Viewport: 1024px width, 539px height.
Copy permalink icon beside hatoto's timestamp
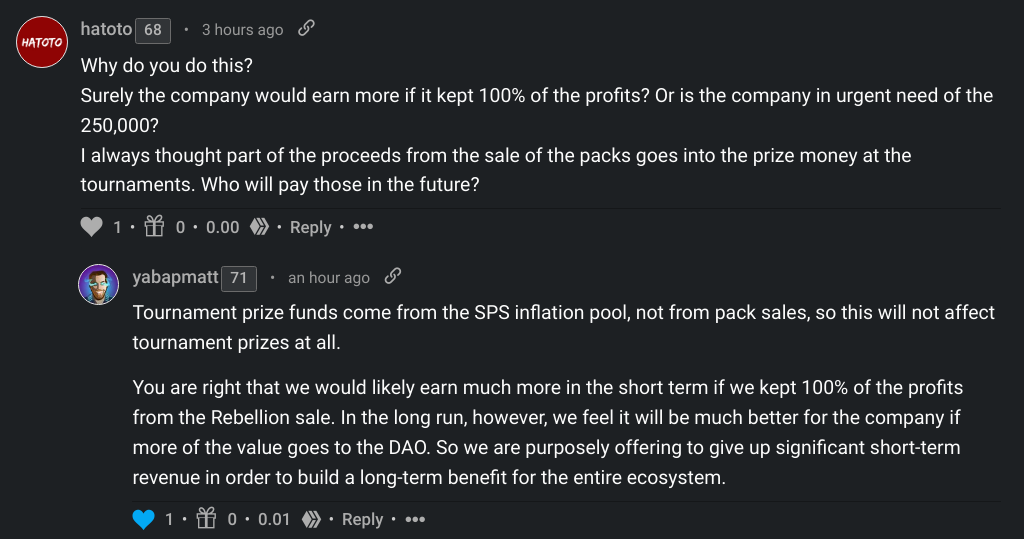point(307,29)
